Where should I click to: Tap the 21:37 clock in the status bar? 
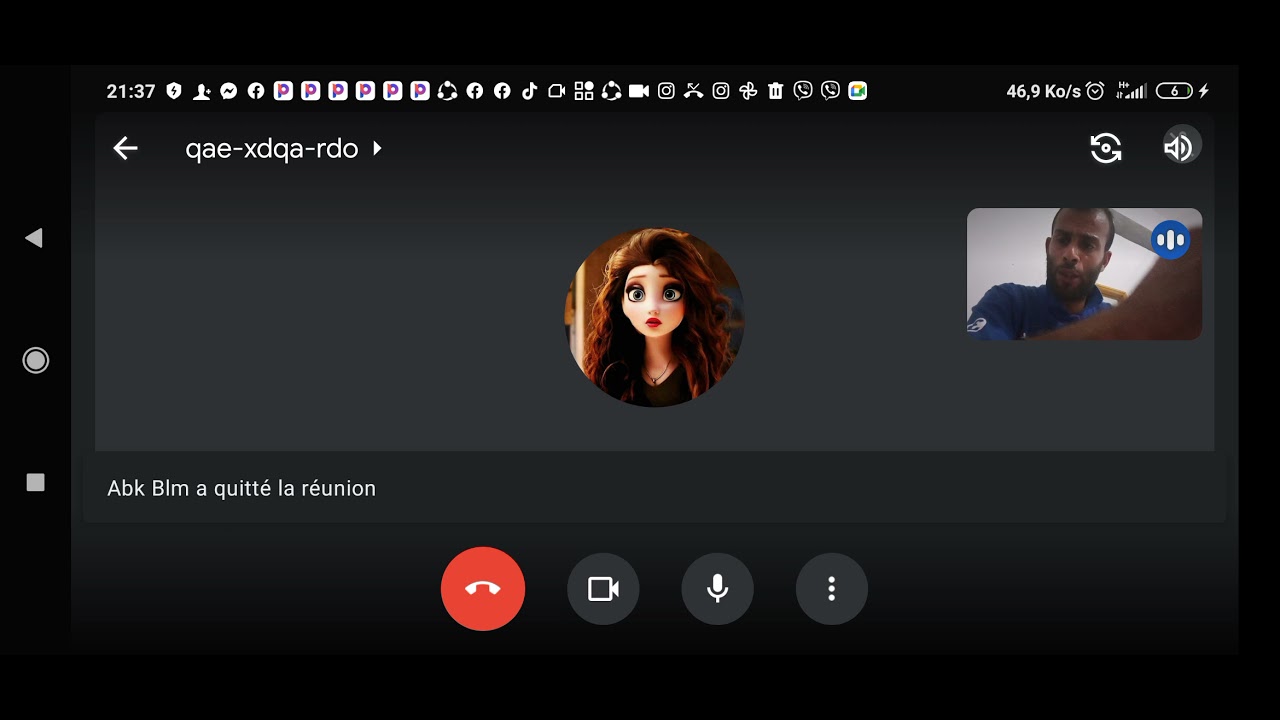131,91
